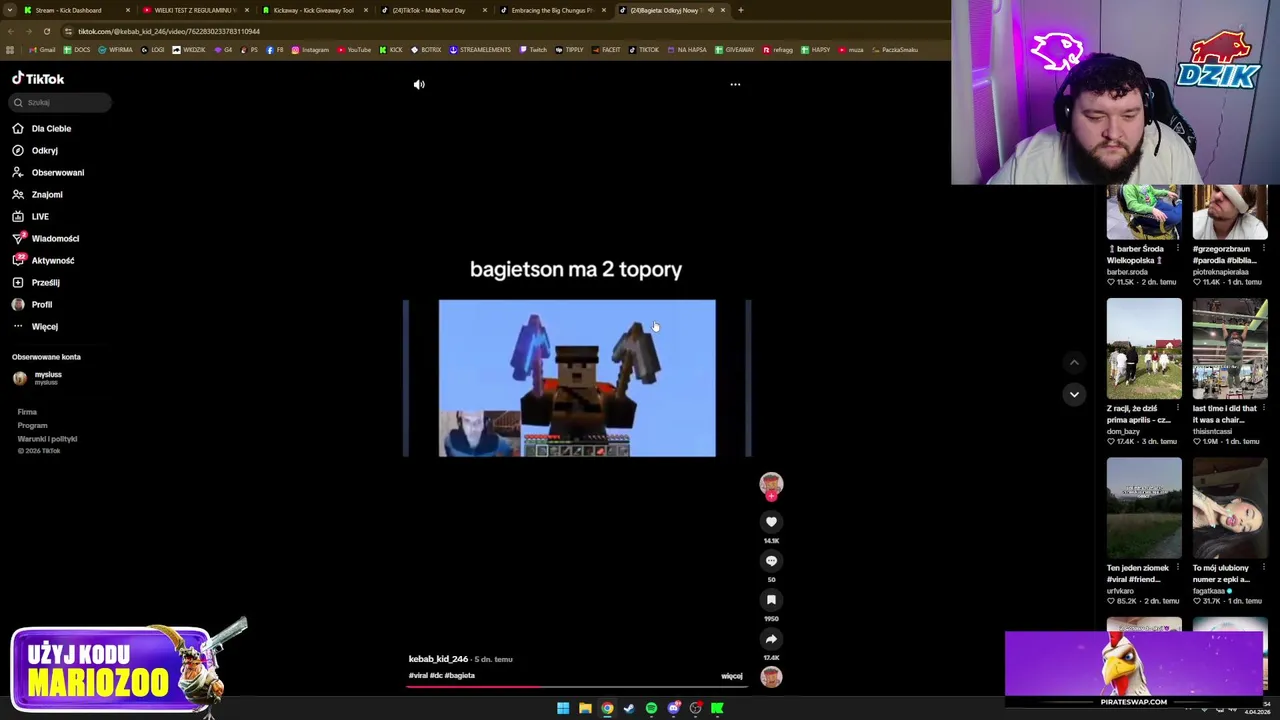Open Steam from taskbar
The image size is (1280, 720).
coord(629,708)
